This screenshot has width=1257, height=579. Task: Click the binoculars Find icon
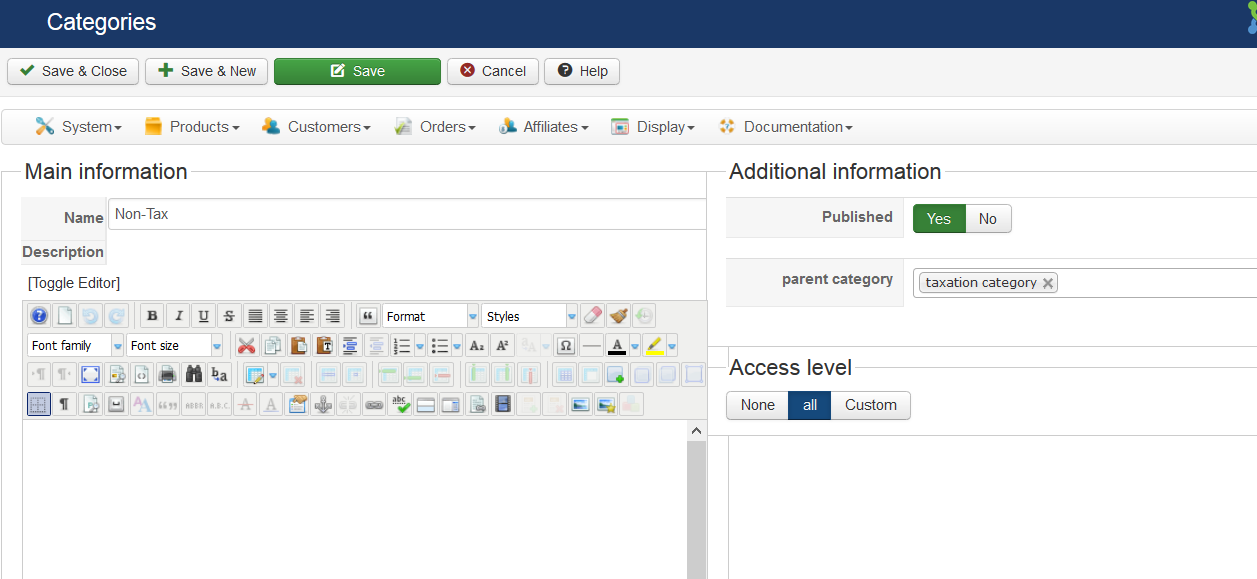pyautogui.click(x=194, y=375)
